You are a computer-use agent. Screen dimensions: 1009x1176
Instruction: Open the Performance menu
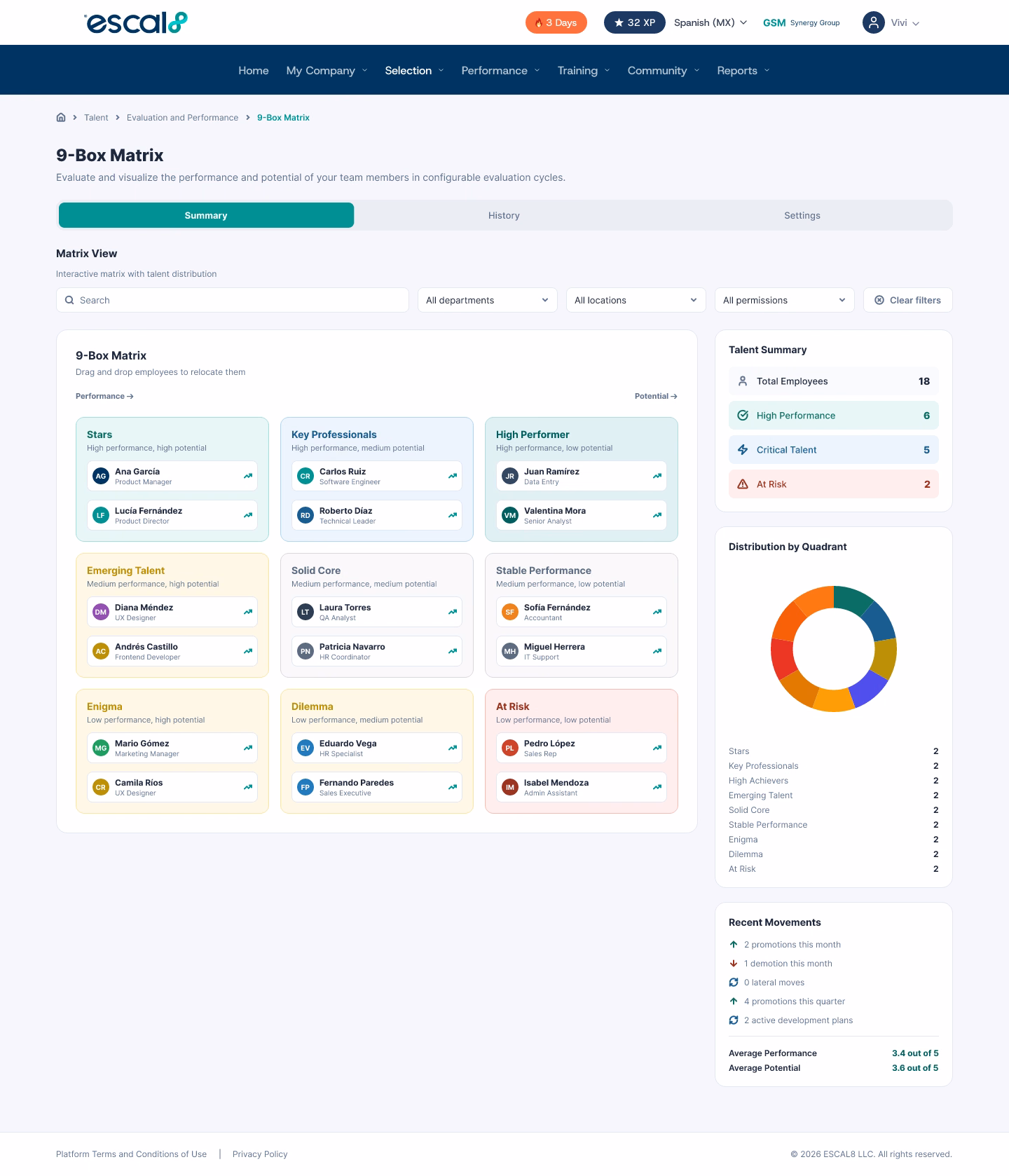point(500,70)
